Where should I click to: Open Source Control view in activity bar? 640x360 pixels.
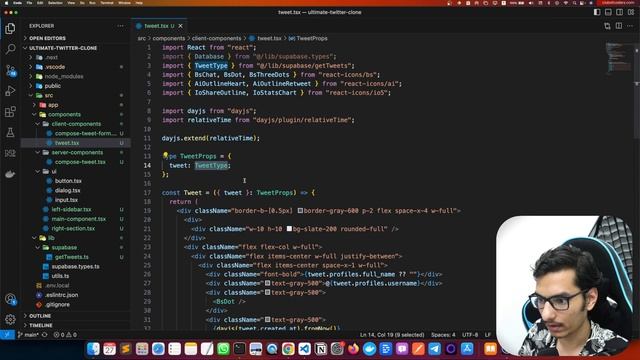tap(10, 70)
